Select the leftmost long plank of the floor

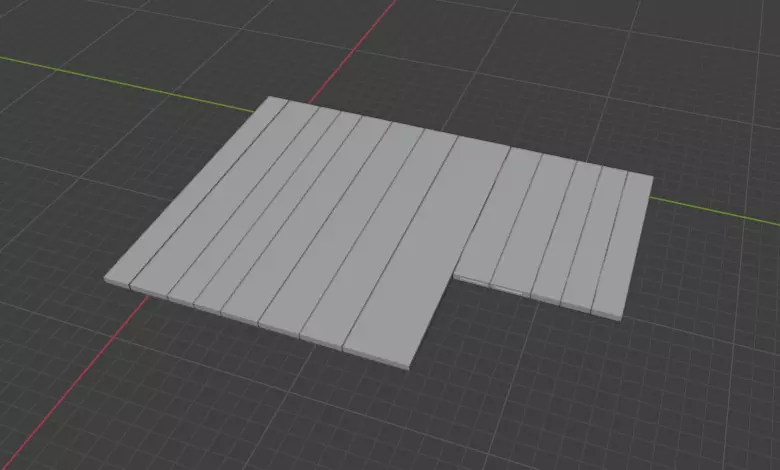point(196,192)
